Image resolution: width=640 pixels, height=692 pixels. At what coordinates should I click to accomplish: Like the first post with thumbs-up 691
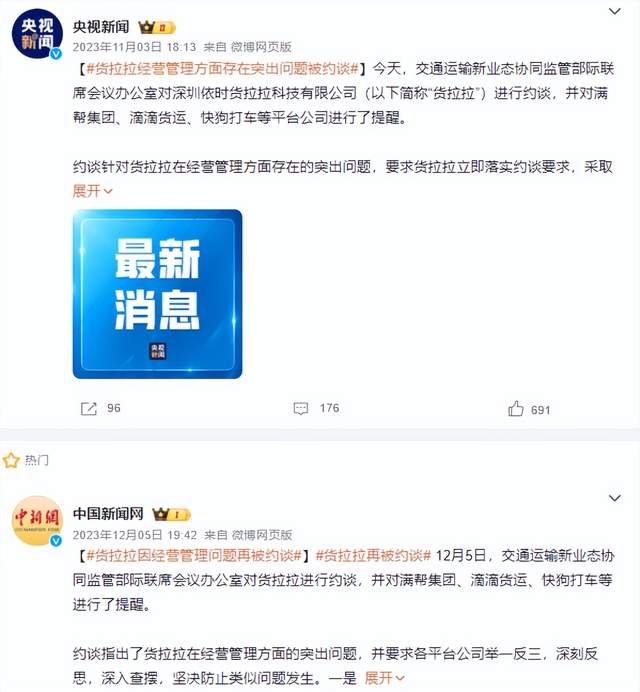click(x=516, y=409)
